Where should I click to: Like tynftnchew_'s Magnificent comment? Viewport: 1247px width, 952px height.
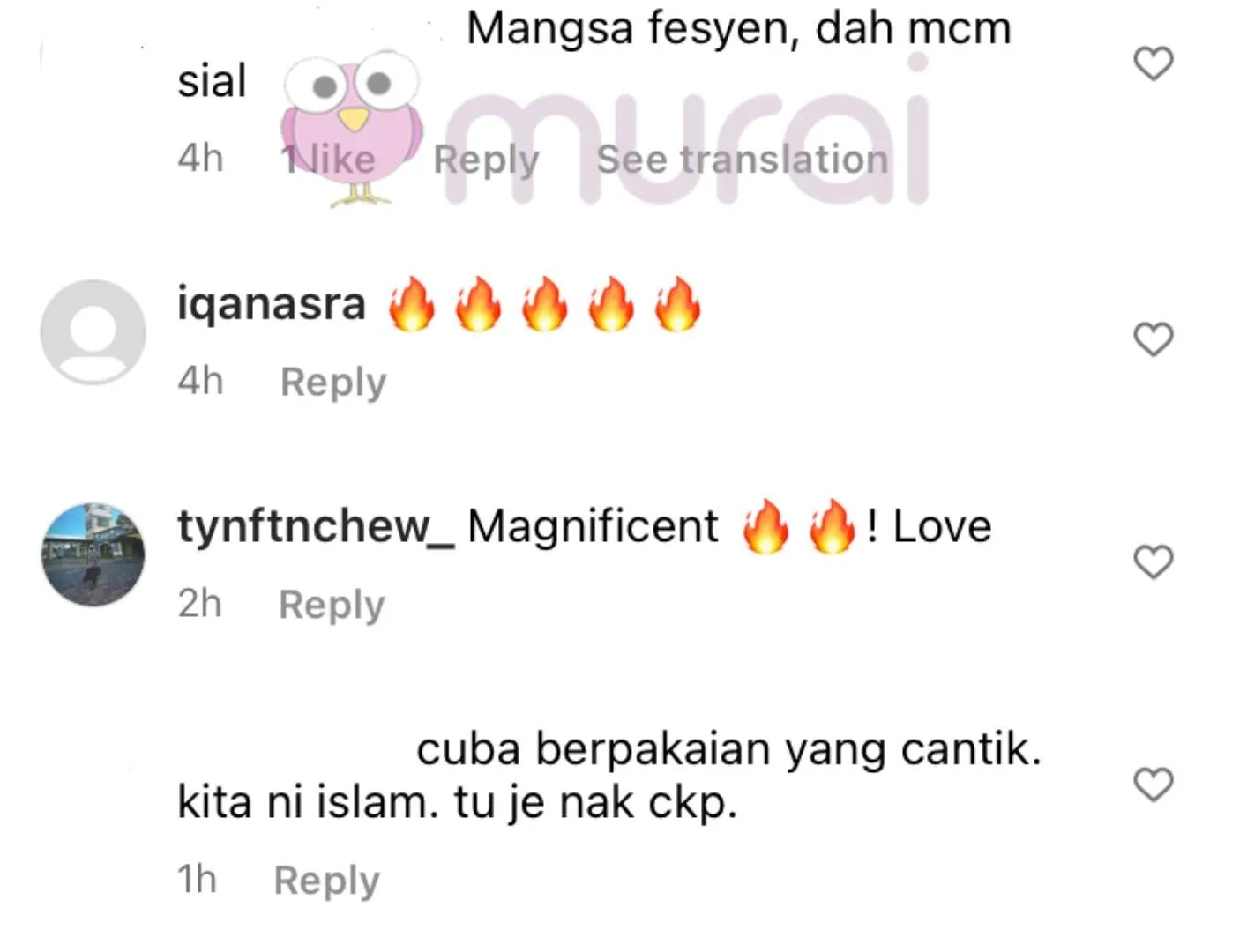(1153, 562)
